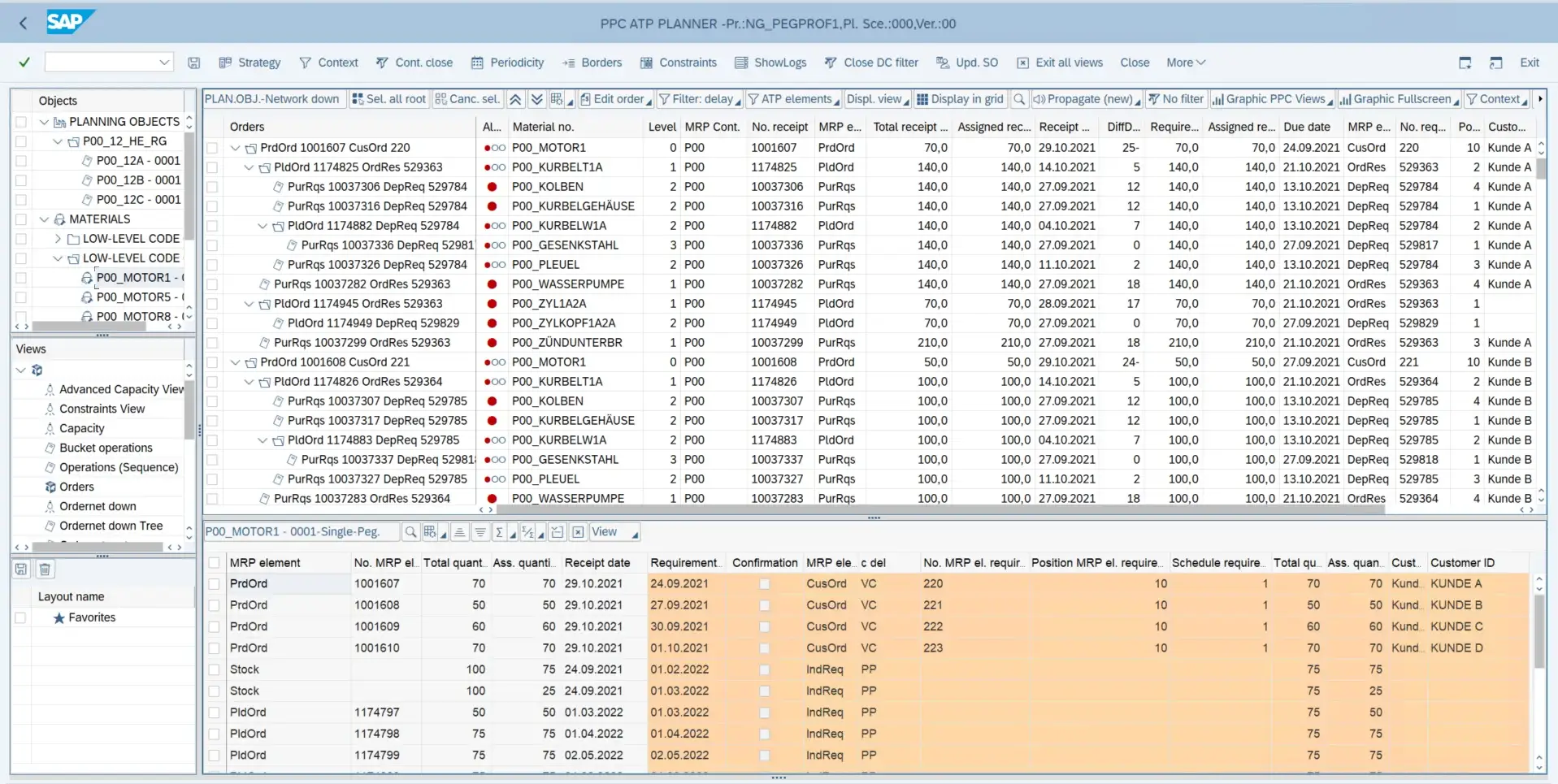Screen dimensions: 1558x784
Task: Click the Constraints menu item
Action: 679,63
